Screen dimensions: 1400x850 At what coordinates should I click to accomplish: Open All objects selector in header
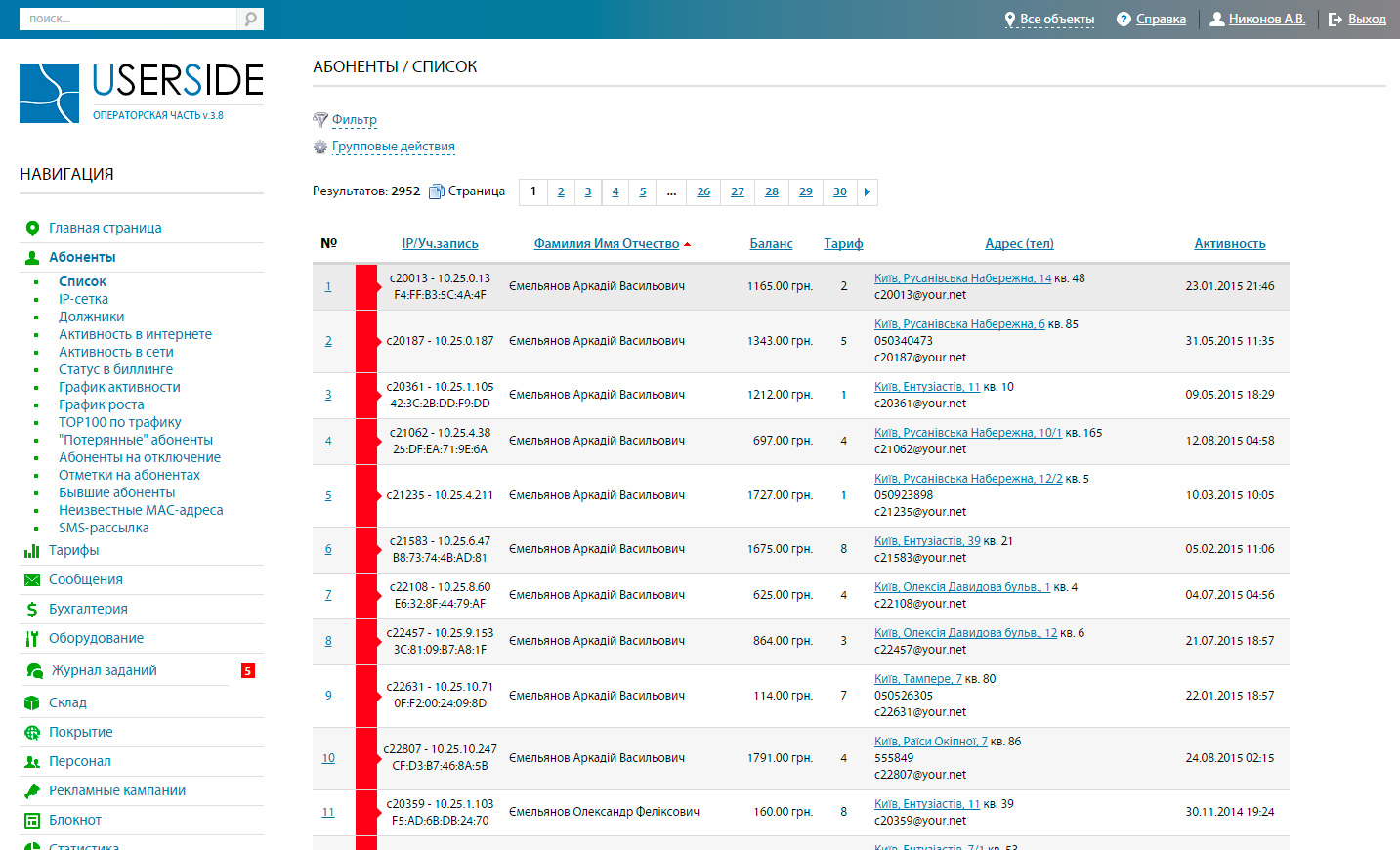(1056, 20)
